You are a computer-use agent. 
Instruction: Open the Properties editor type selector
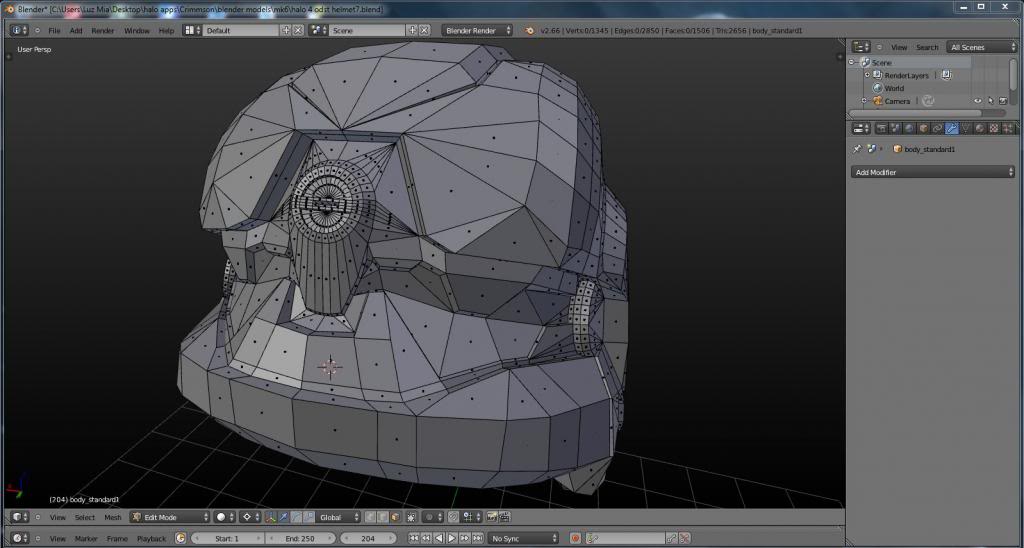point(862,128)
